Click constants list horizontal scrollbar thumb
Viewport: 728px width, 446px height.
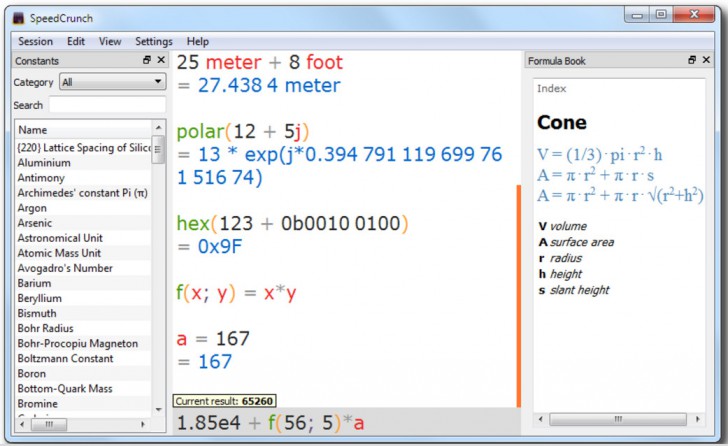coord(49,424)
